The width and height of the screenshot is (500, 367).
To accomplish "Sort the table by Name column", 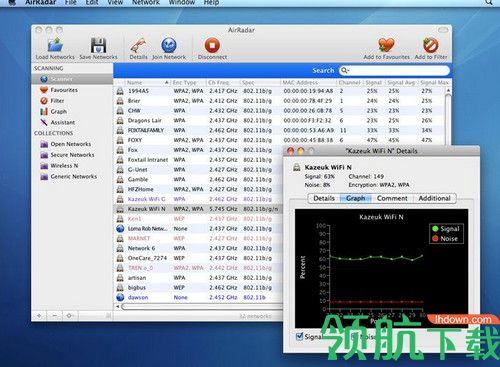I will tap(148, 82).
